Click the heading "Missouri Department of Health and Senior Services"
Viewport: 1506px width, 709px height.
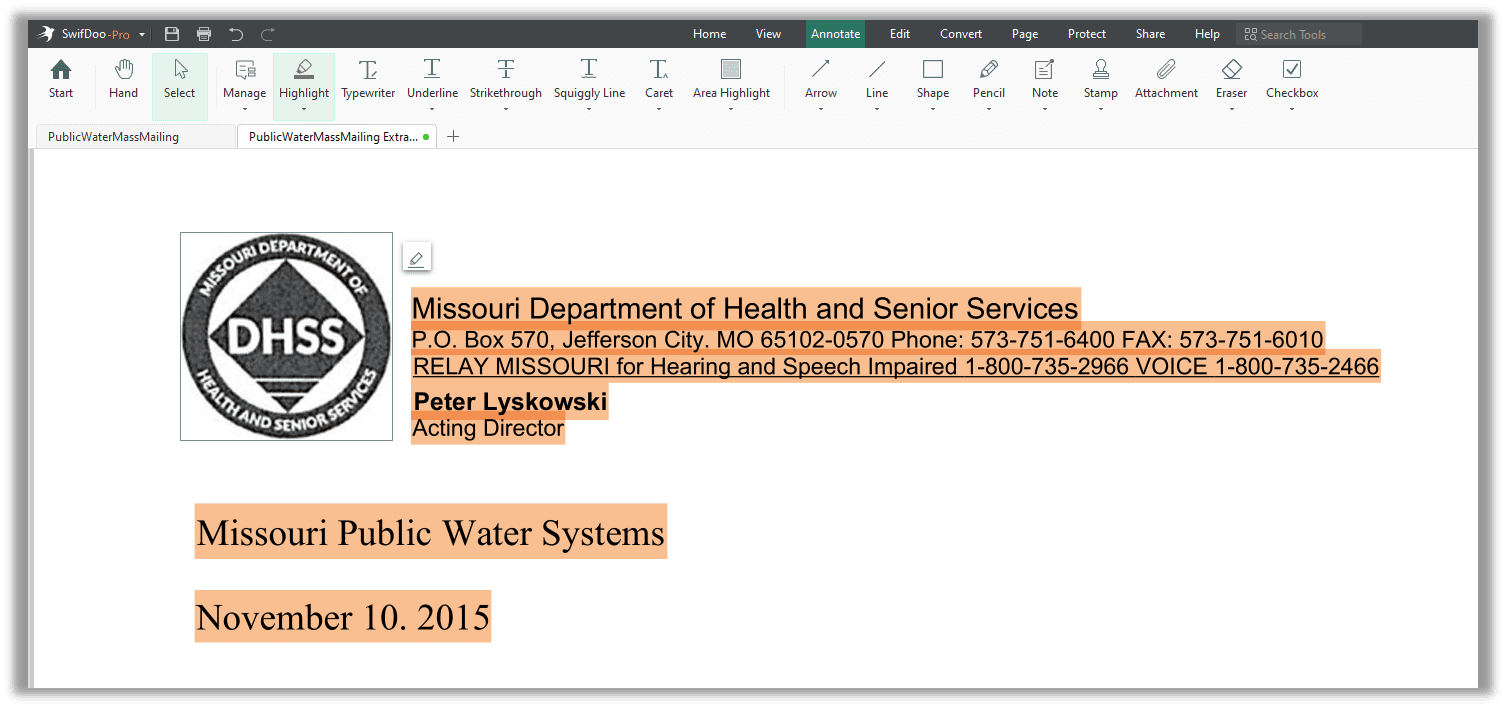click(x=746, y=308)
